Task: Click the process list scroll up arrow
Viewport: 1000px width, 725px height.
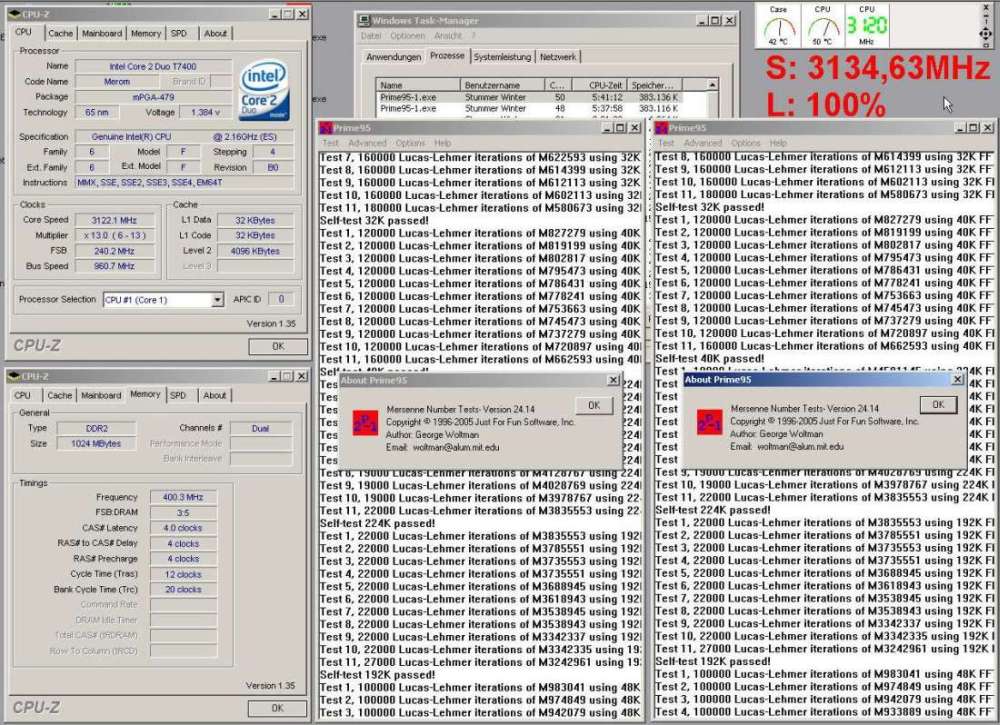Action: click(712, 85)
